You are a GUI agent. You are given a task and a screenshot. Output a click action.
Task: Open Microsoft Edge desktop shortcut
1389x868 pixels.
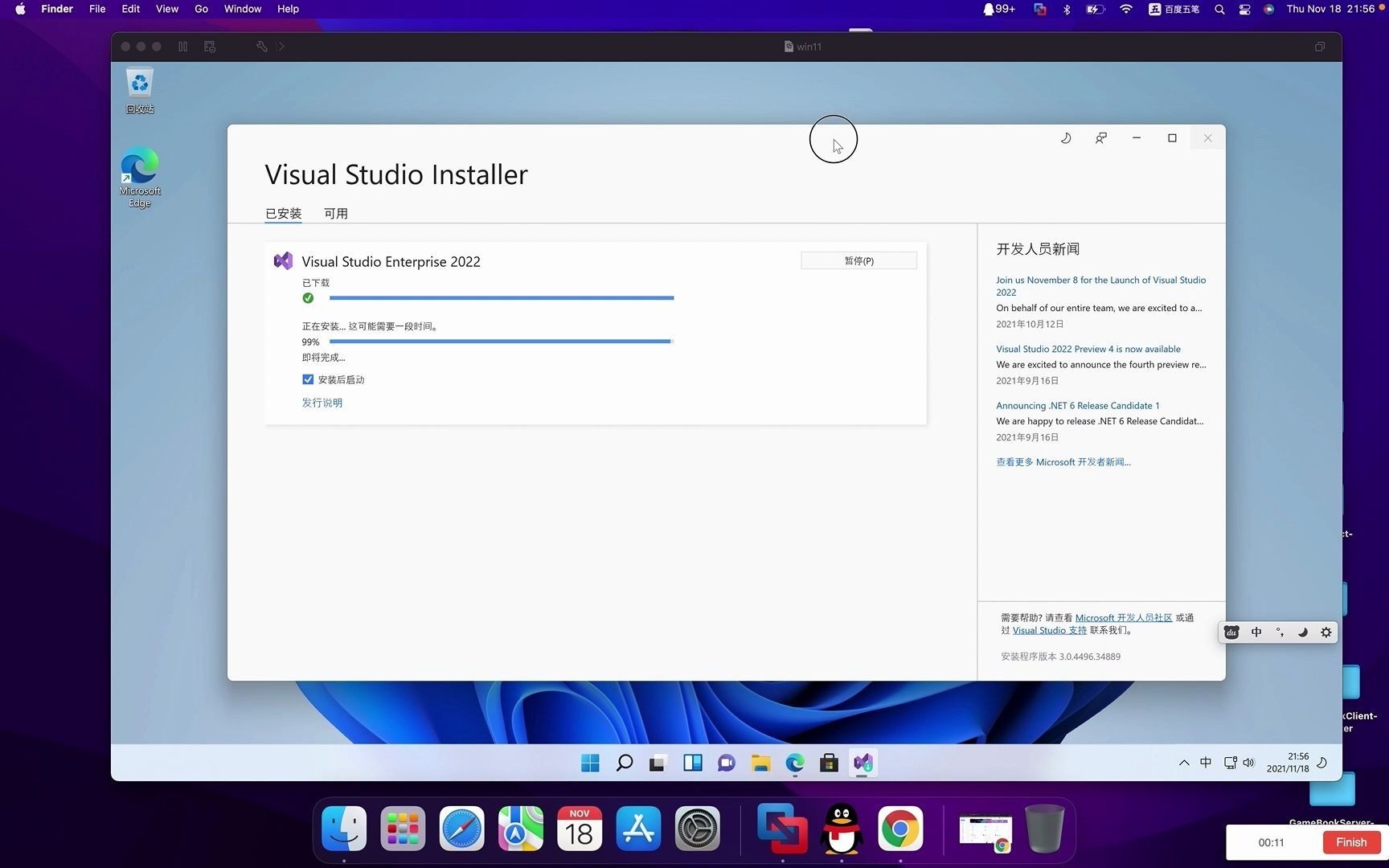[x=140, y=177]
